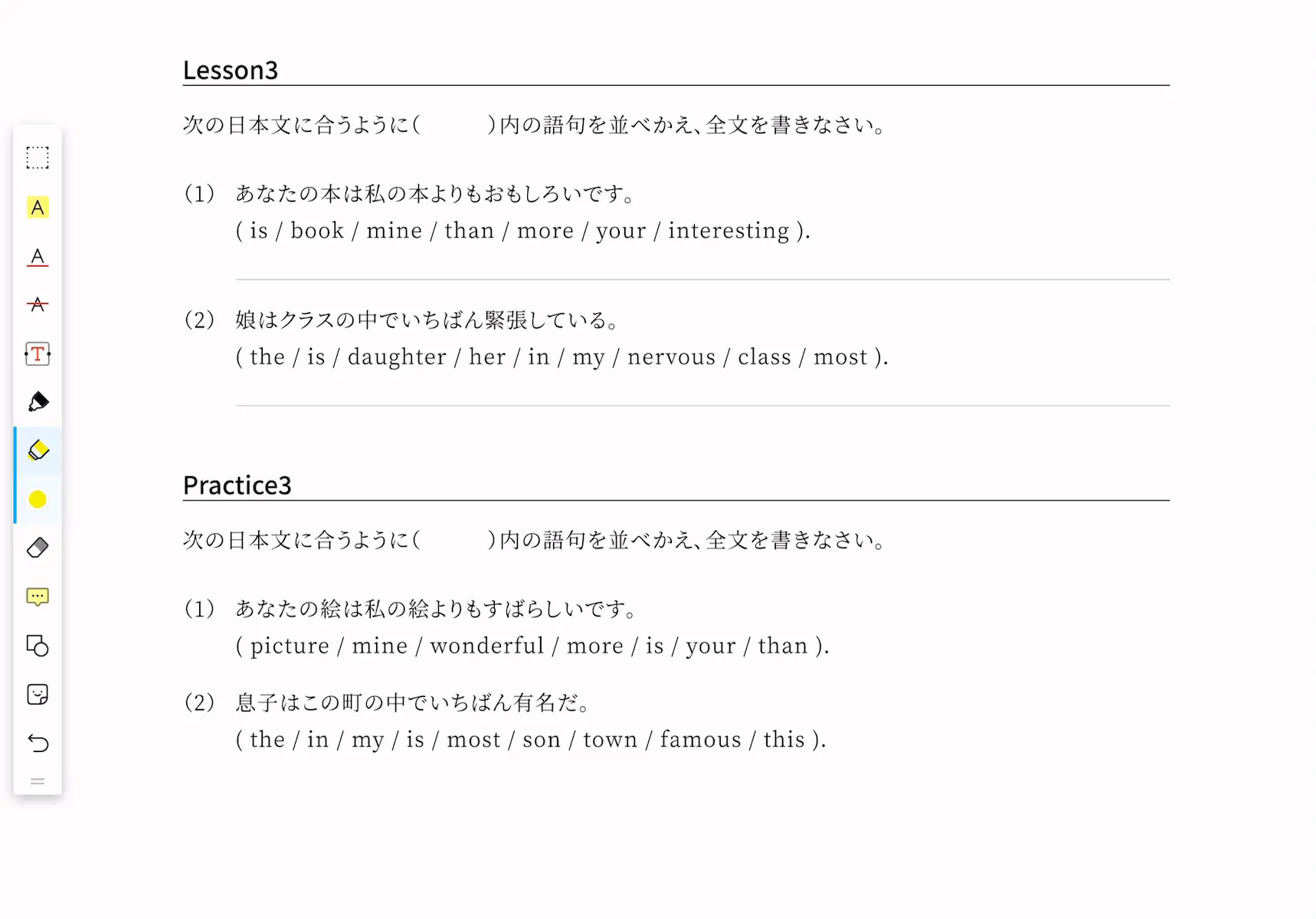Click the Lesson3 heading

tap(231, 70)
